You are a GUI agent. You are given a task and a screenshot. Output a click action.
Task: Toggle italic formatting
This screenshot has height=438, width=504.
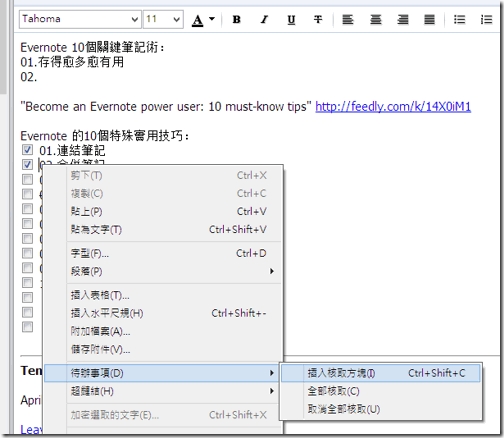[264, 20]
